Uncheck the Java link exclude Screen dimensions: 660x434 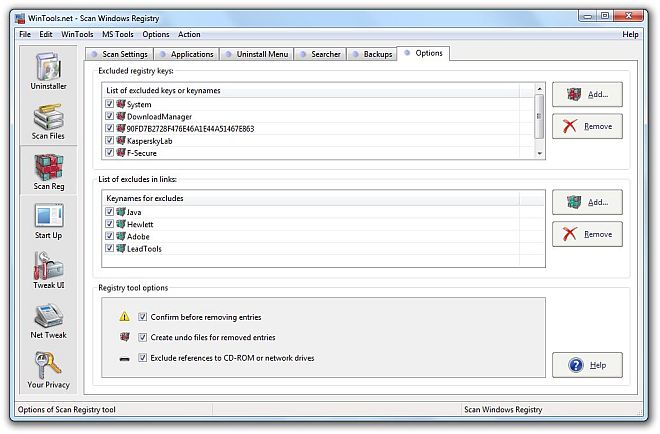pos(109,212)
